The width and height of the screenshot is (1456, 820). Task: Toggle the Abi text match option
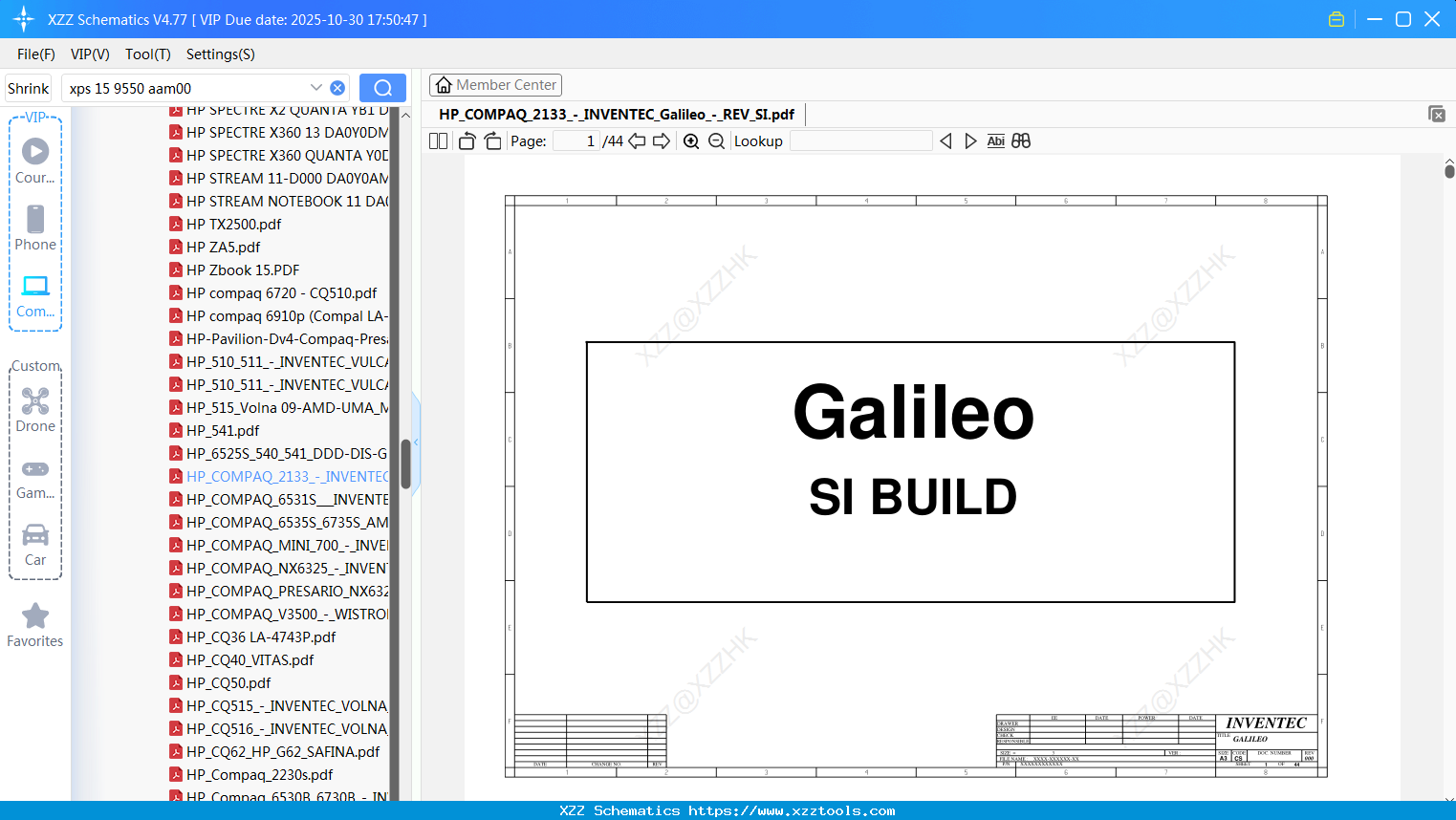tap(995, 141)
